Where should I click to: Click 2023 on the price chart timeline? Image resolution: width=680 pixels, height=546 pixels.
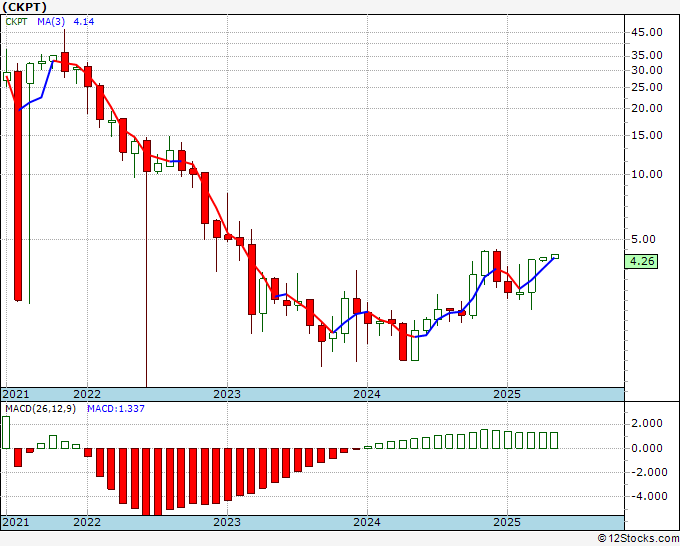[227, 394]
